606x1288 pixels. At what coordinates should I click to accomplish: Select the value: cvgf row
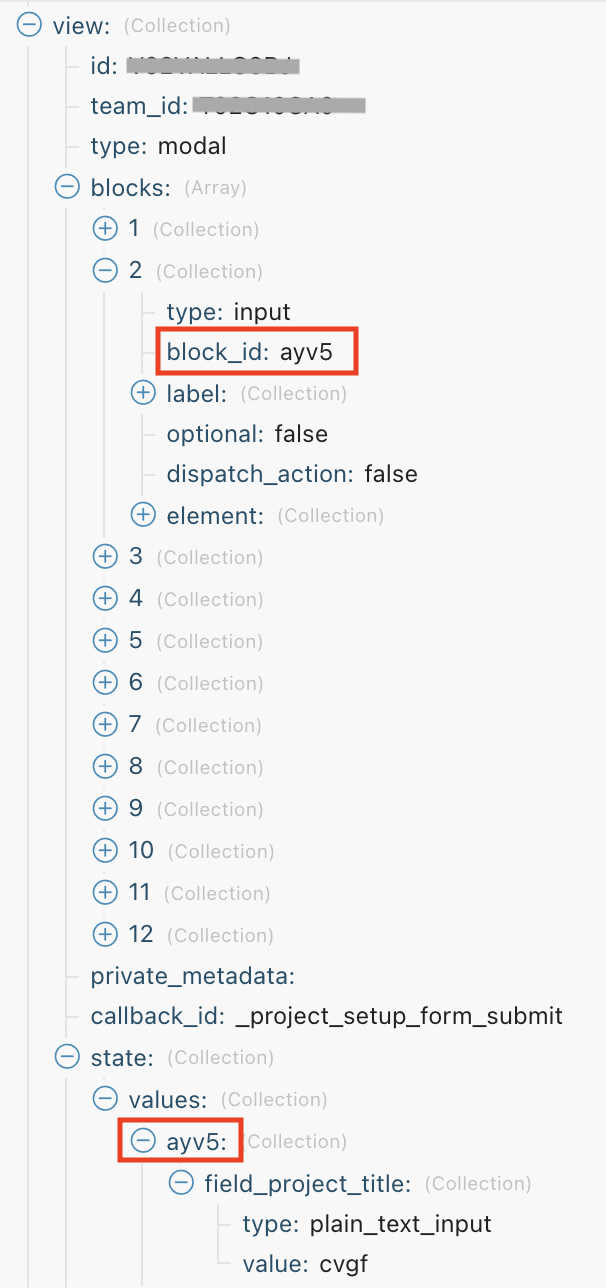(x=305, y=1264)
